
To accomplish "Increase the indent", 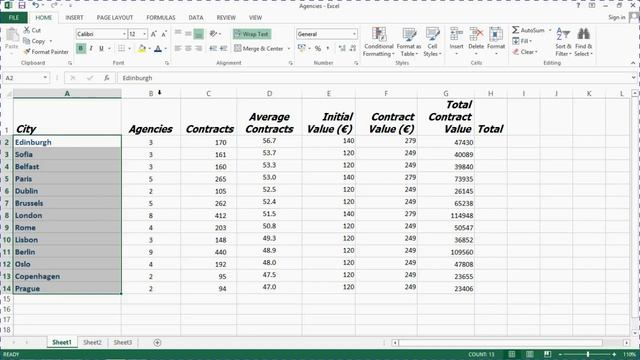I will pyautogui.click(x=223, y=49).
